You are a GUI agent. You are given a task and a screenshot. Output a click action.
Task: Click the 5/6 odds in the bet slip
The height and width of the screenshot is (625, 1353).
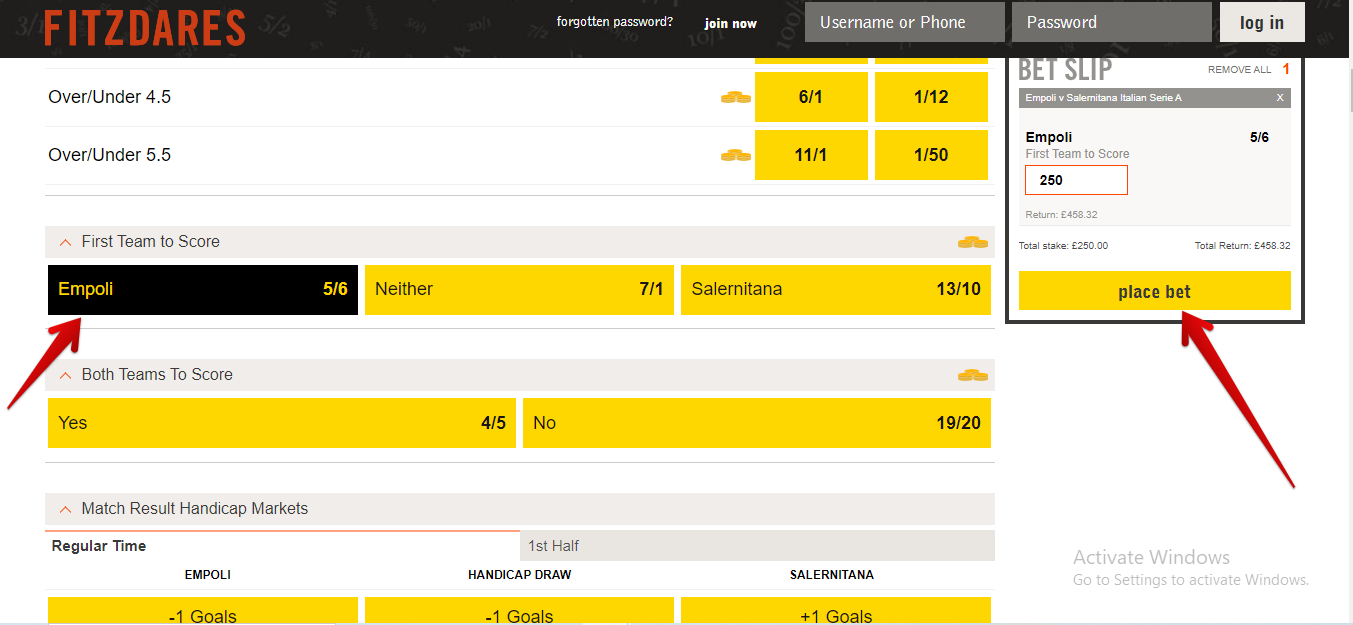click(1260, 137)
